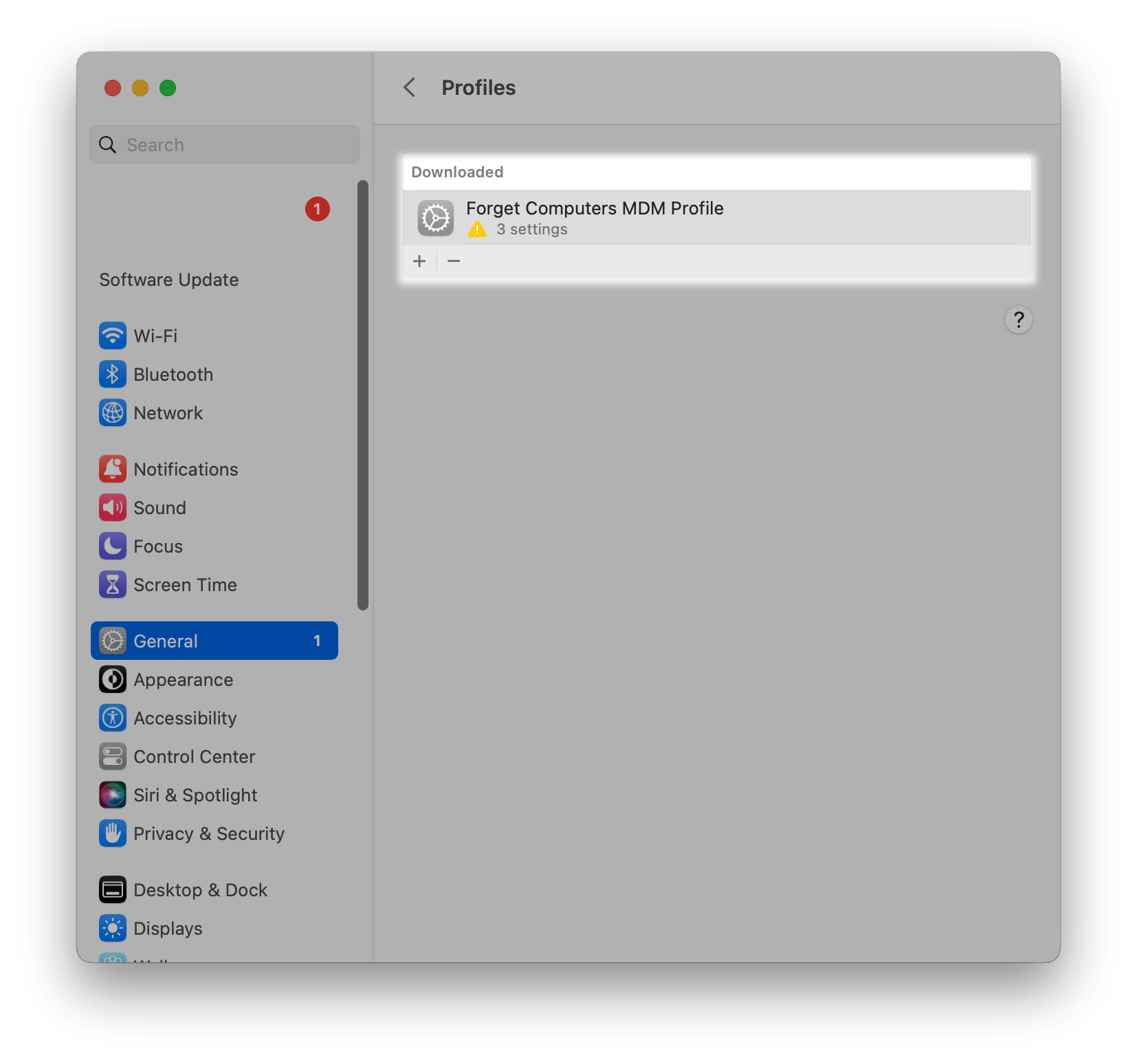Click the '3 settings' text
The width and height of the screenshot is (1137, 1064).
[532, 230]
